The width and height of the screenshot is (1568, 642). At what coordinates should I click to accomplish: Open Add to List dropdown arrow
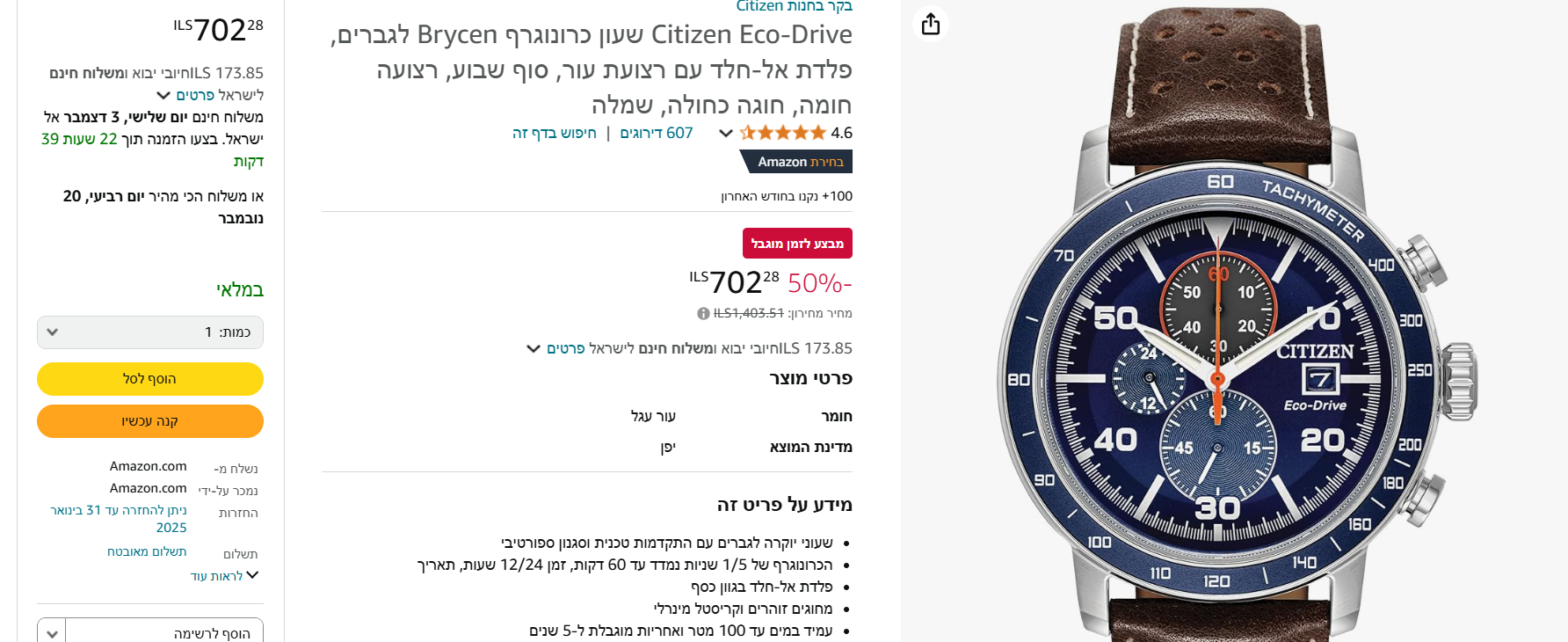point(52,632)
